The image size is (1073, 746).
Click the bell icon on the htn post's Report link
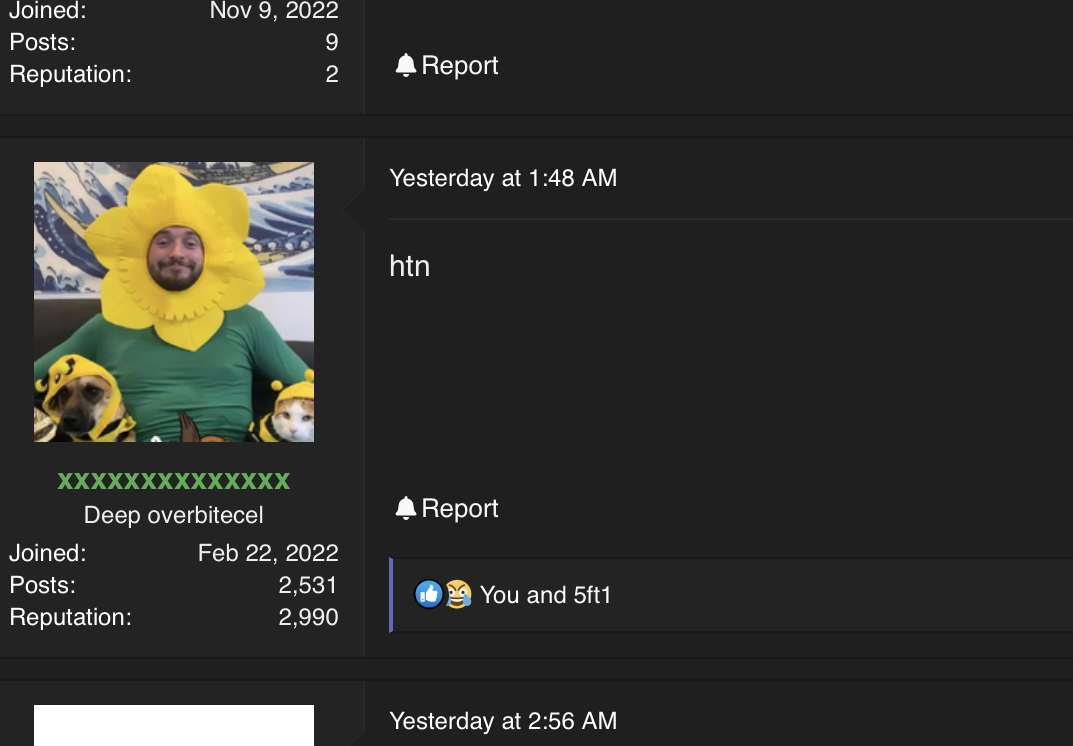pos(406,508)
